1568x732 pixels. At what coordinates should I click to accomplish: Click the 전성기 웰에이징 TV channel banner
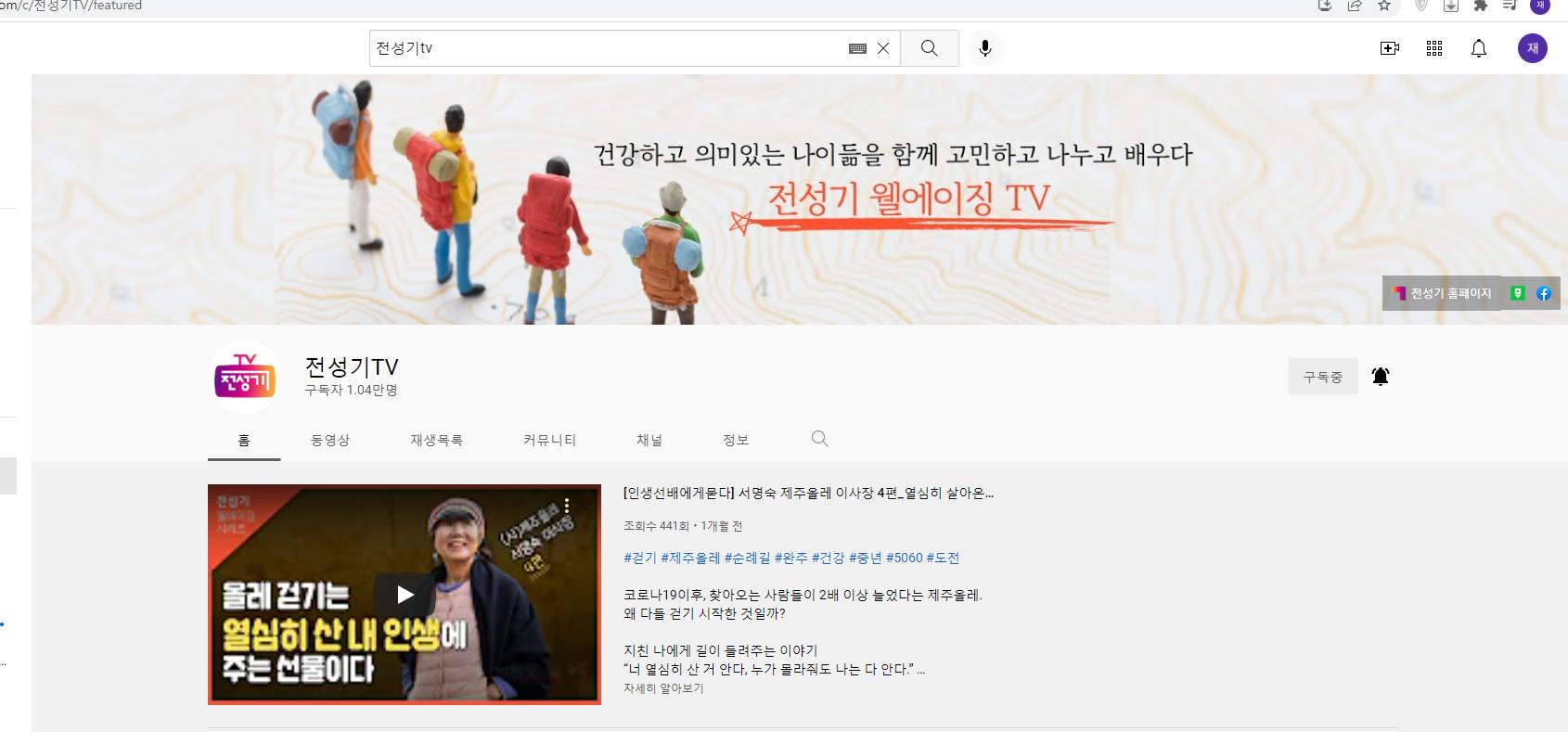point(800,199)
